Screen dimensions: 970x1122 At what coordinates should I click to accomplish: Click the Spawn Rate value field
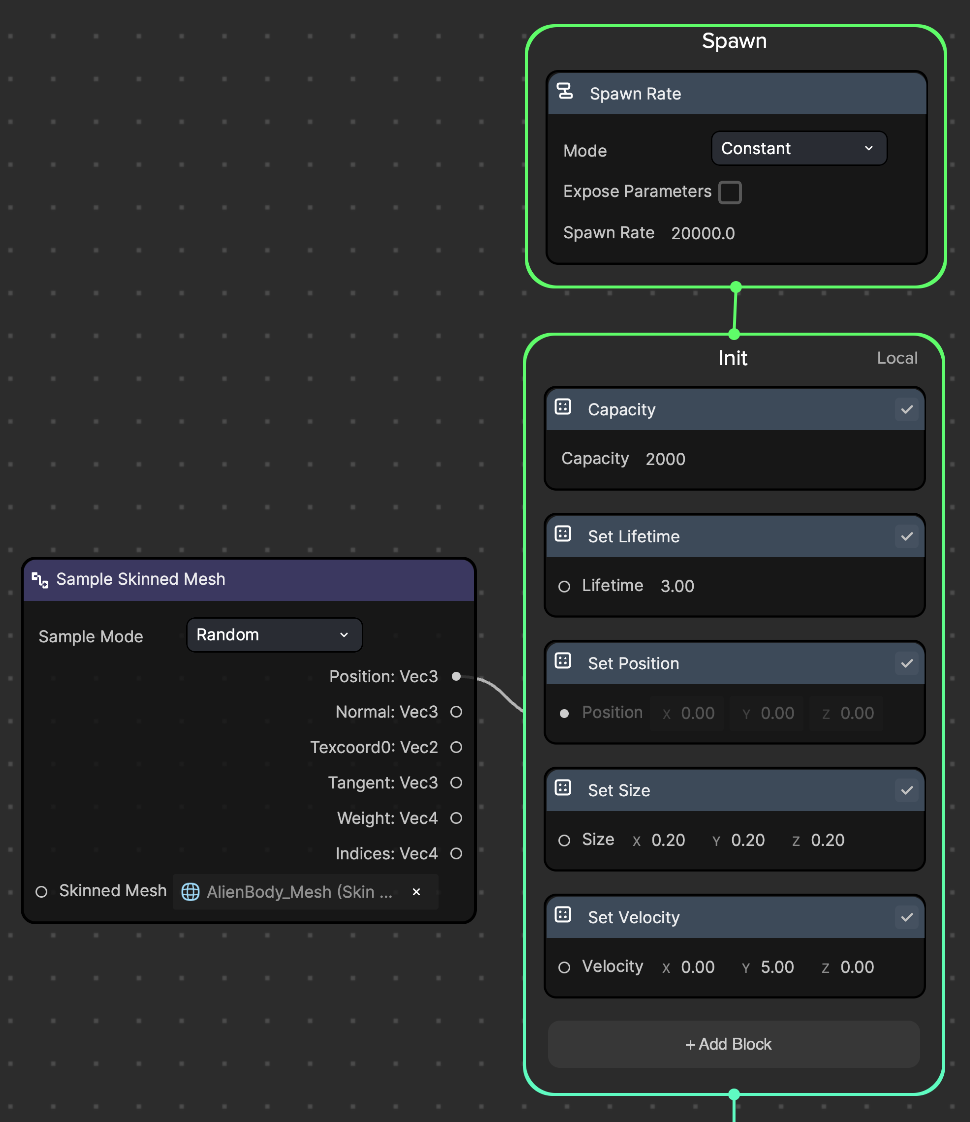703,233
